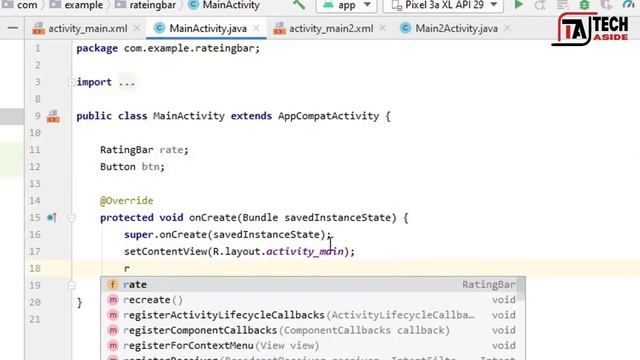Run the app with green play icon
The width and height of the screenshot is (640, 360).
click(x=518, y=5)
